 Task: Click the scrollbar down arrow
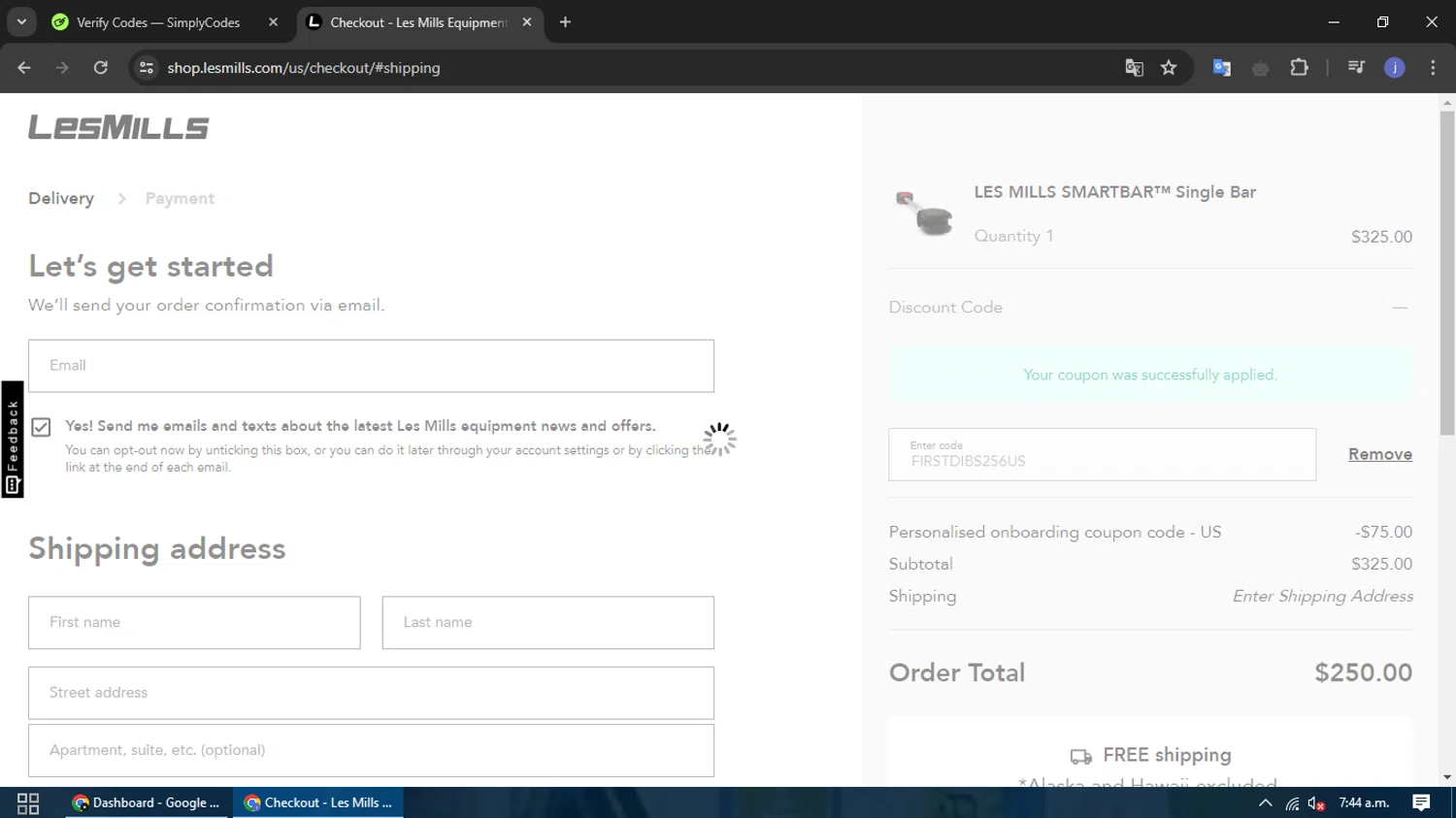coord(1447,777)
